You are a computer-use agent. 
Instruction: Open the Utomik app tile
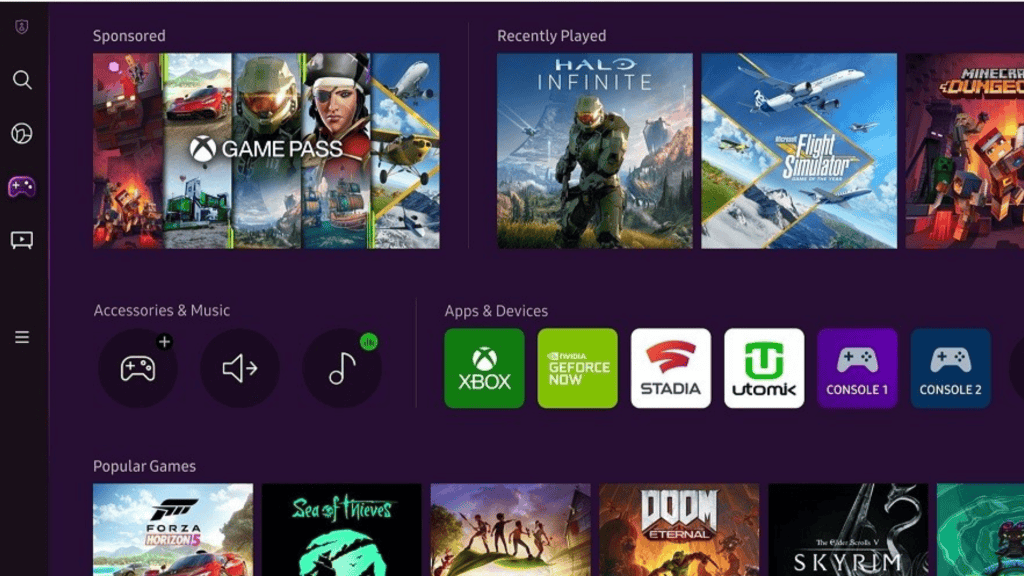click(x=764, y=368)
